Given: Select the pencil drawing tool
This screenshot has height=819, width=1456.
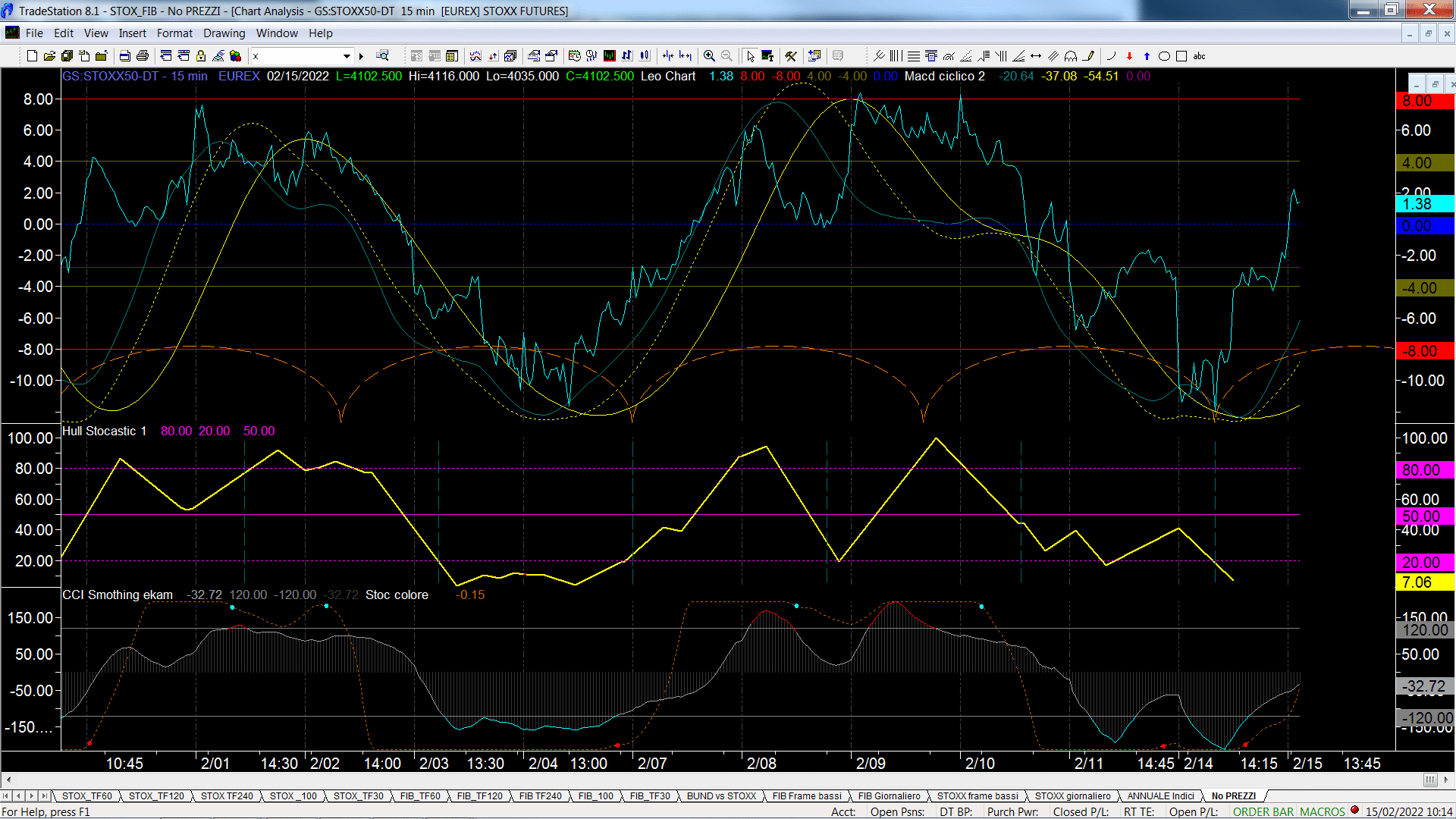Looking at the screenshot, I should (1089, 56).
